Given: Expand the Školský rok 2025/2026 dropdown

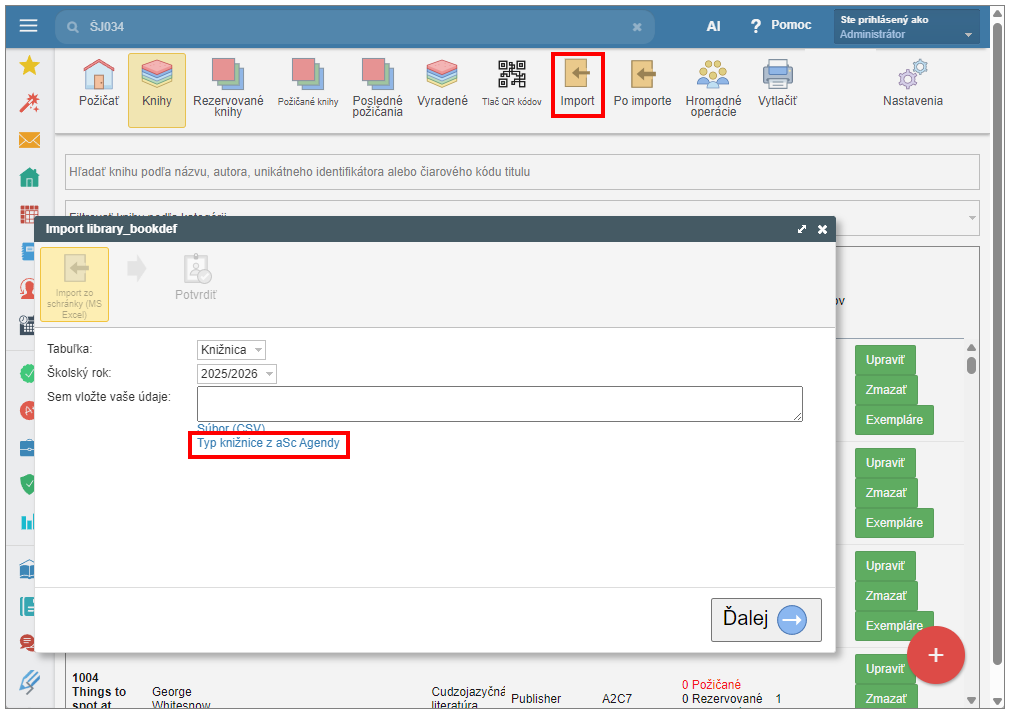Looking at the screenshot, I should (237, 374).
